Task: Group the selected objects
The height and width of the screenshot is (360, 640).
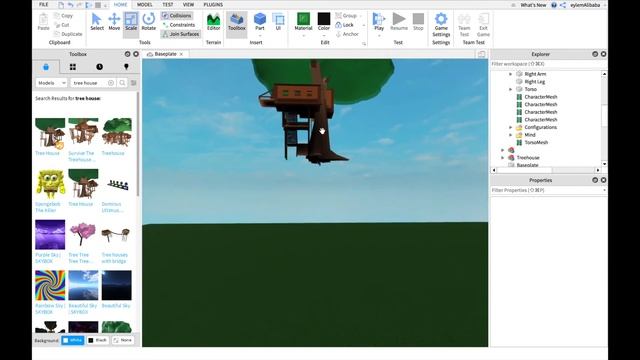Action: pyautogui.click(x=346, y=16)
